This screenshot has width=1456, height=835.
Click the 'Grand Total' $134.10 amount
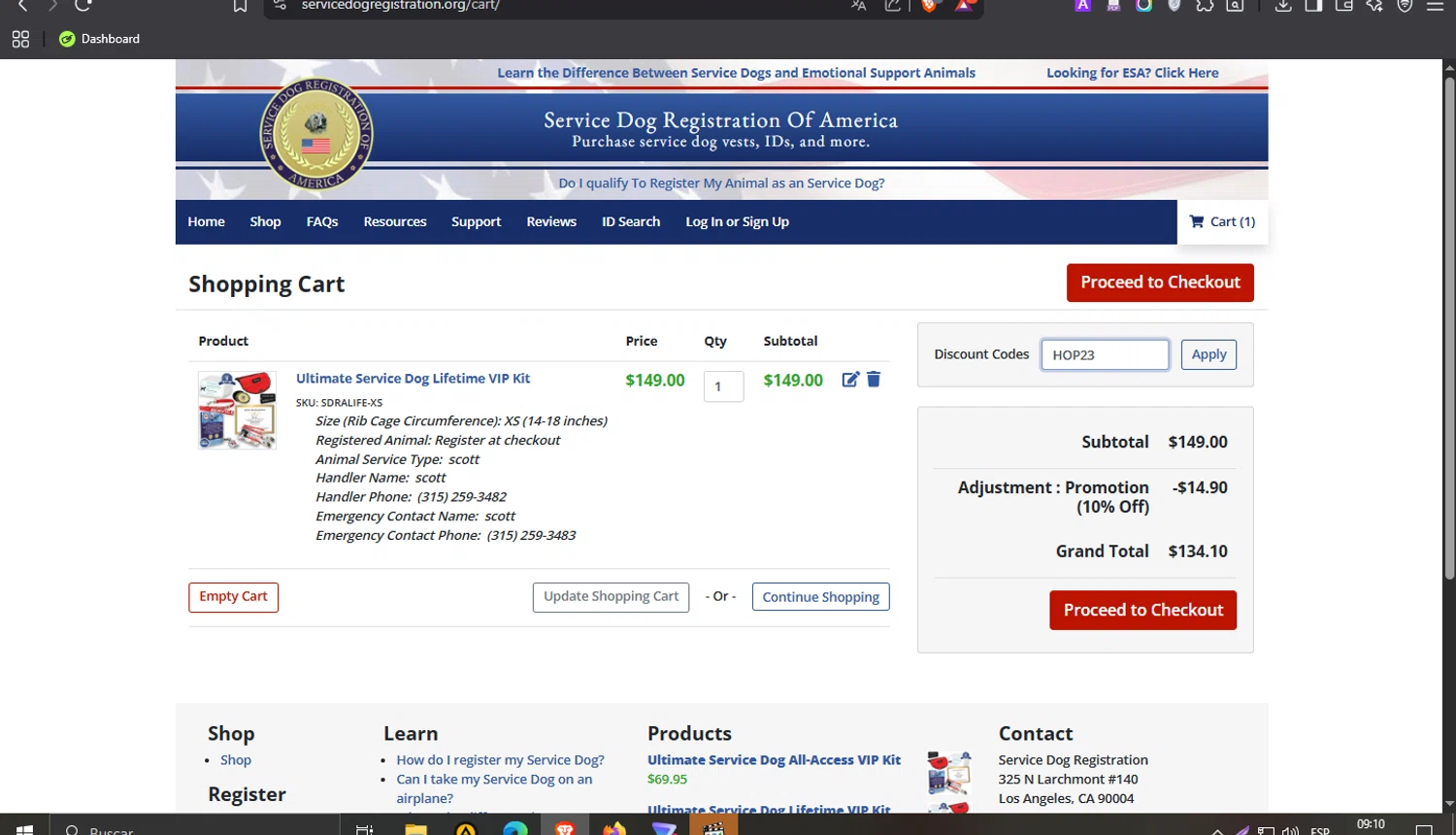click(1198, 551)
